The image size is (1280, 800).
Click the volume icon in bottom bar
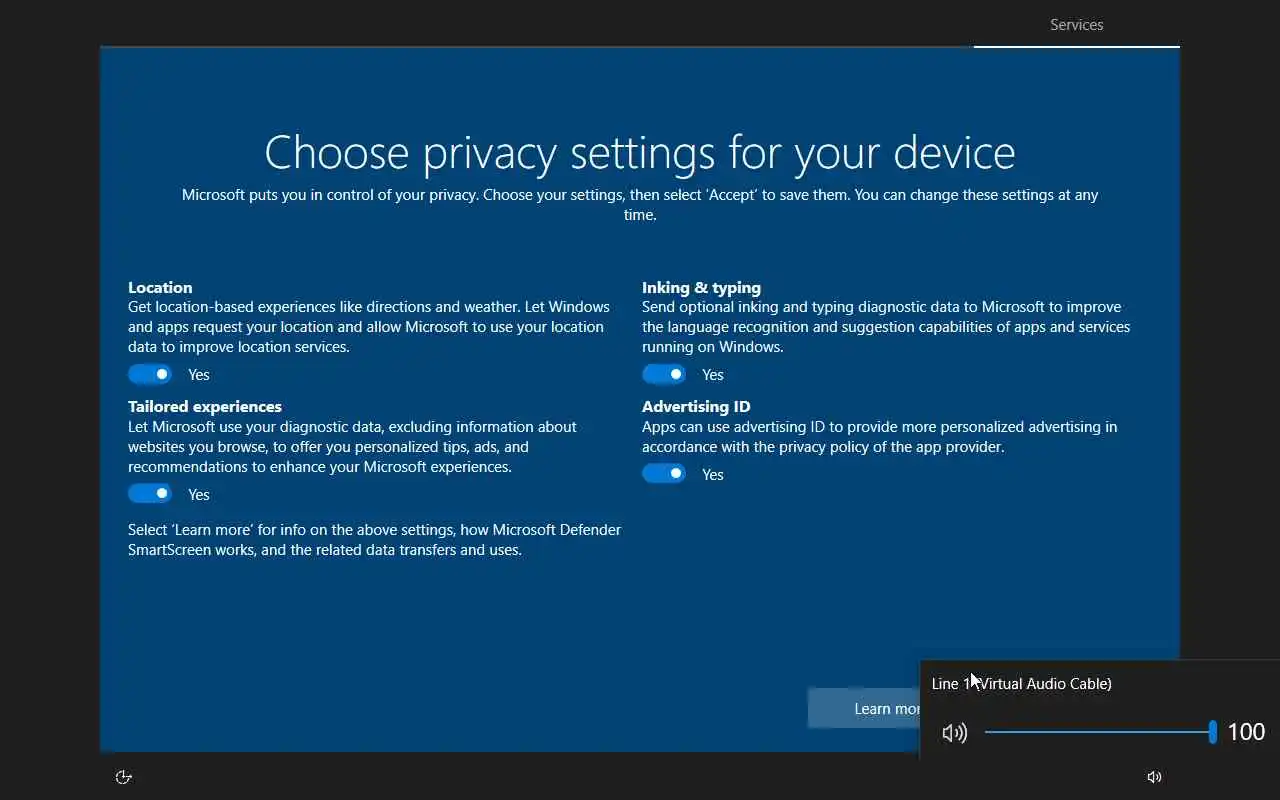point(1154,777)
